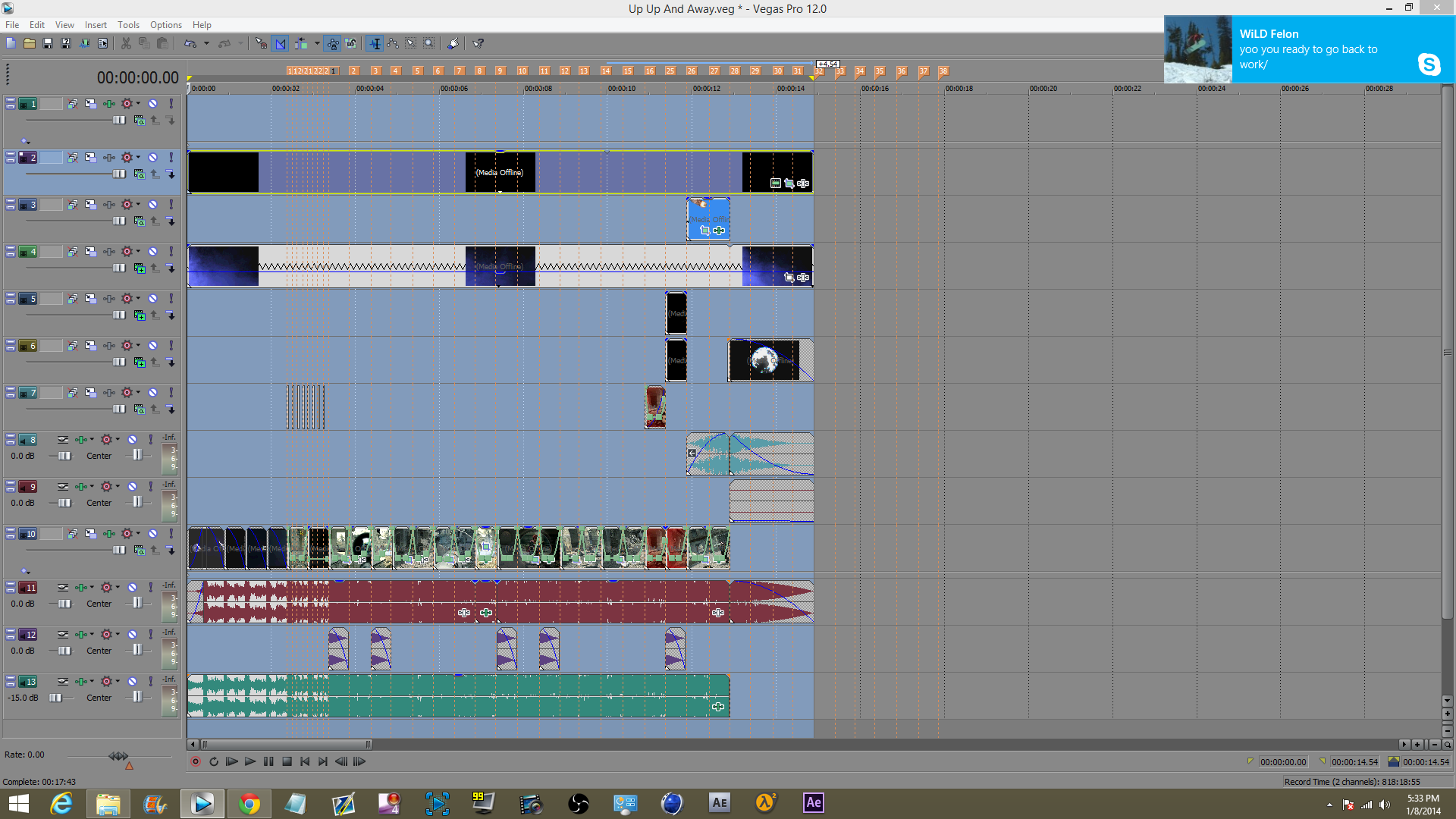Open the Undo history dropdown arrow
1456x819 pixels.
click(206, 43)
